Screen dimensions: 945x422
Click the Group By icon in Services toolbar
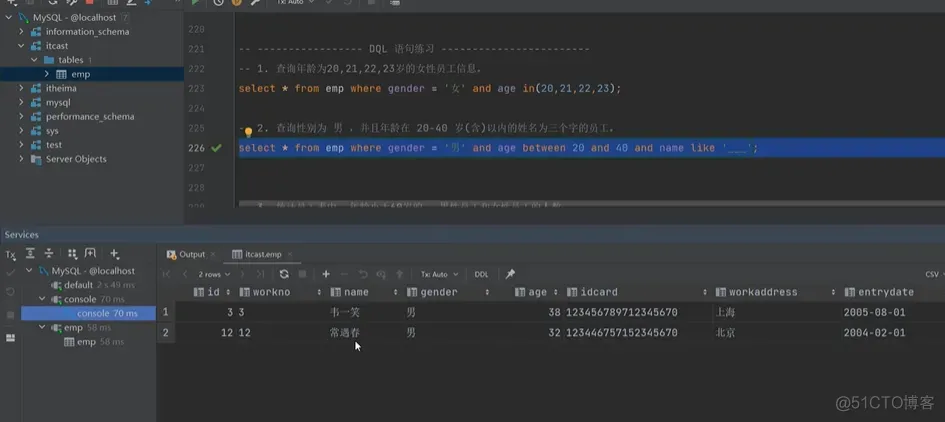(x=72, y=254)
